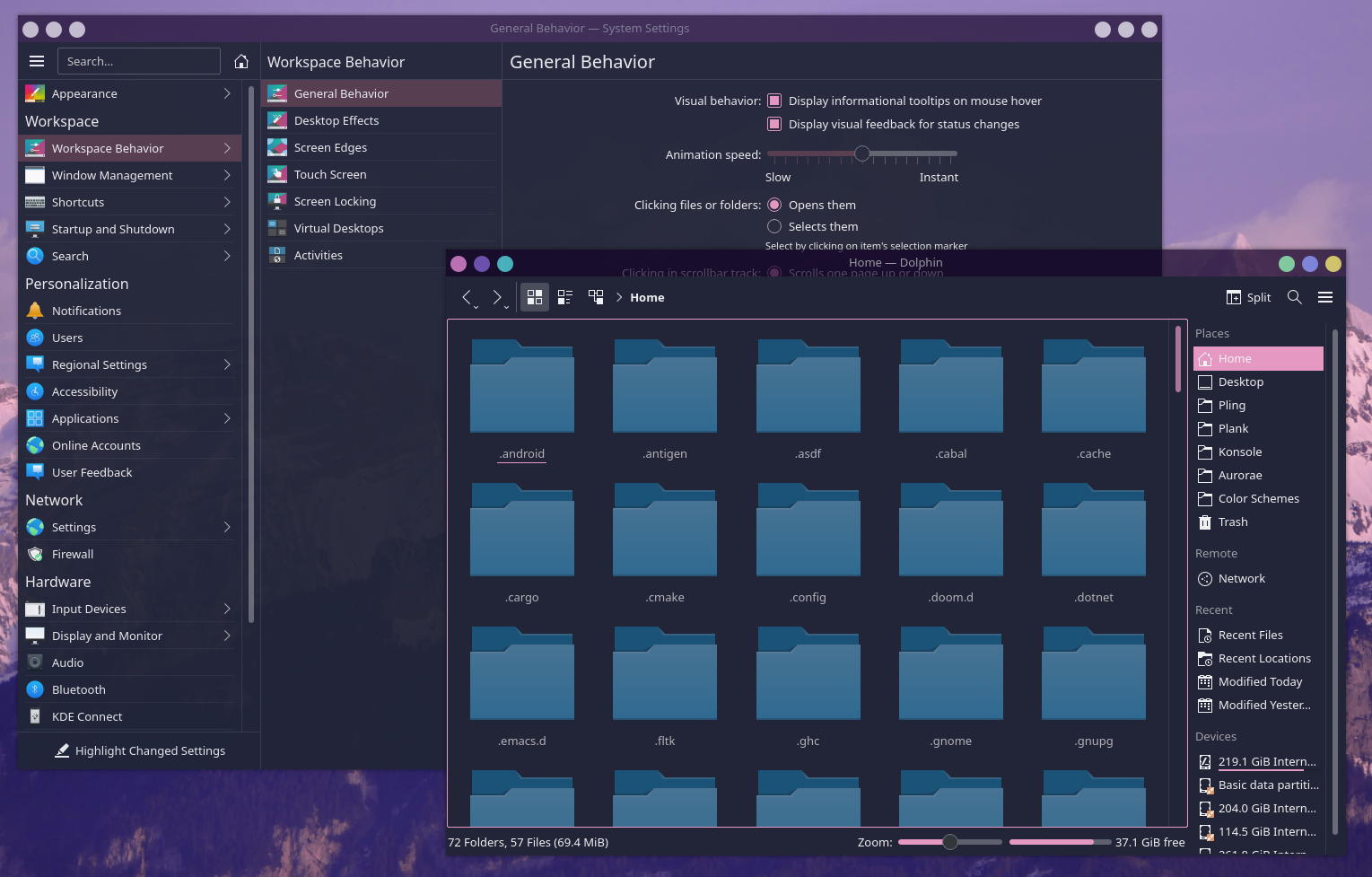Open Audio settings
Viewport: 1372px width, 877px height.
tap(130, 662)
